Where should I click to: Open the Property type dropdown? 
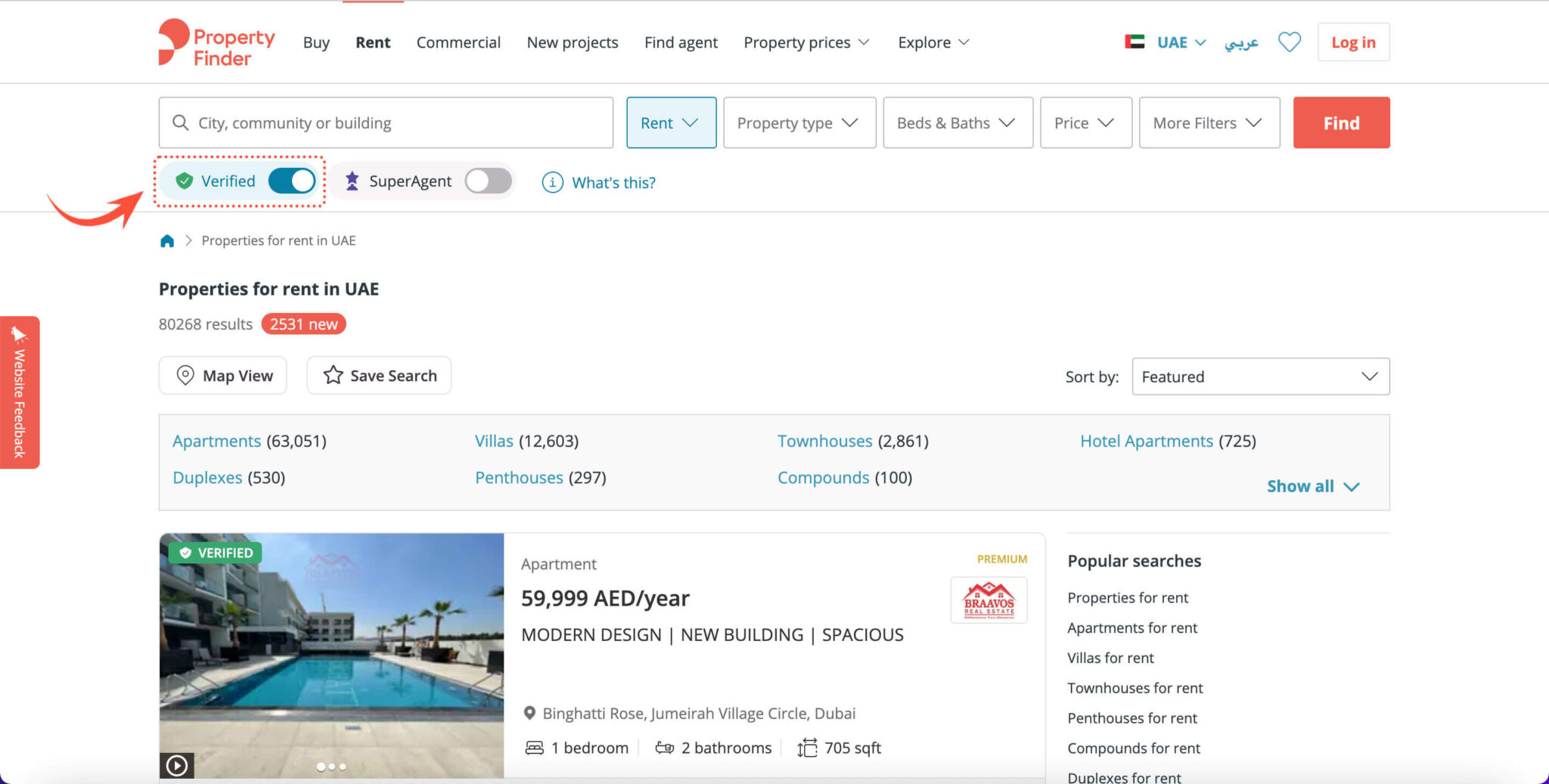[x=799, y=122]
